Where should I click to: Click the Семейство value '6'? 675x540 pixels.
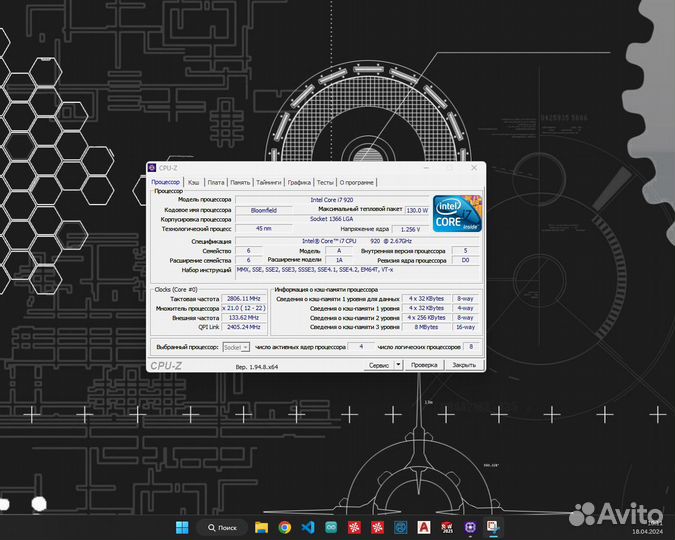(x=248, y=251)
